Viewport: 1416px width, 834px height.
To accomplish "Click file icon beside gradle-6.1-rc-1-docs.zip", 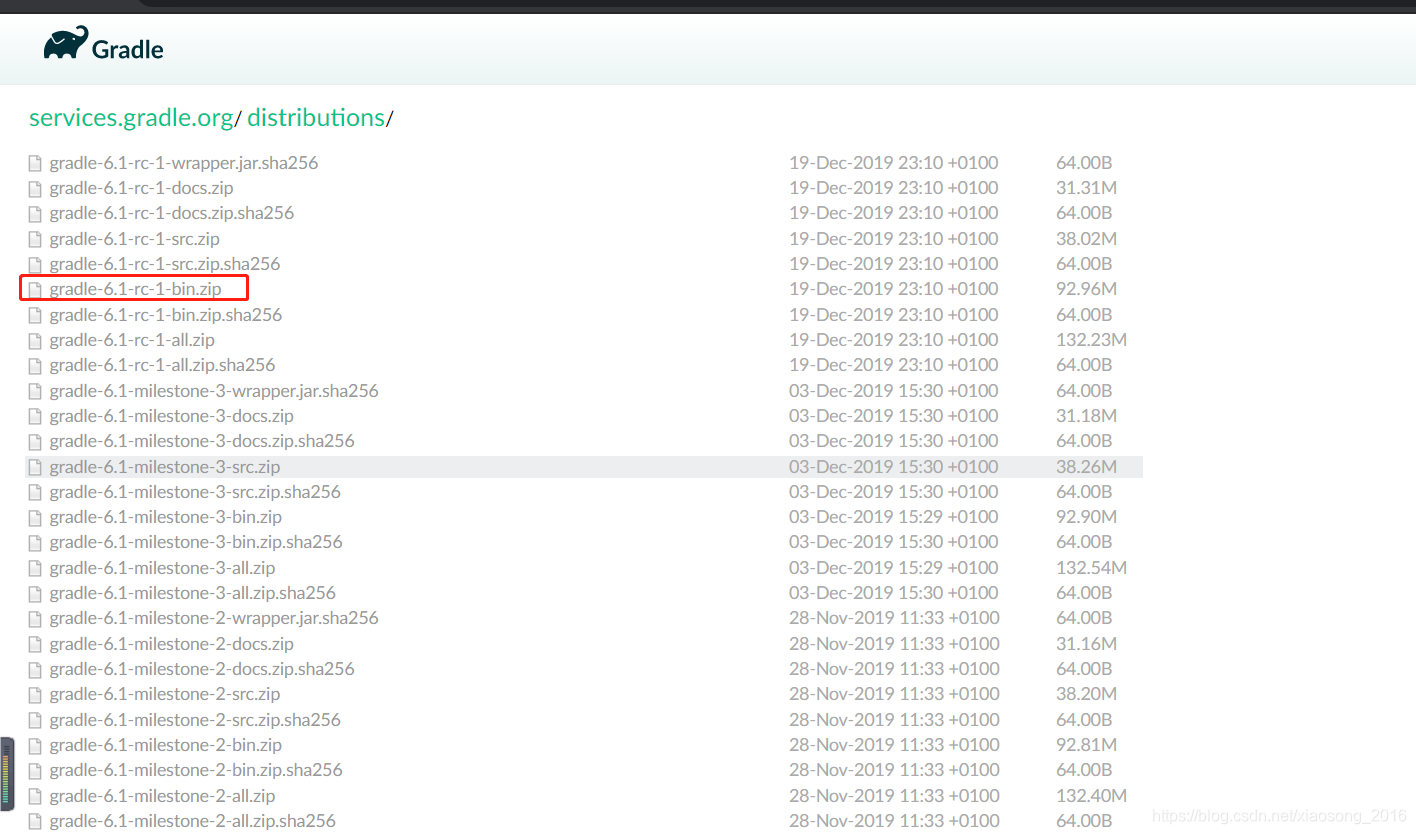I will coord(35,188).
